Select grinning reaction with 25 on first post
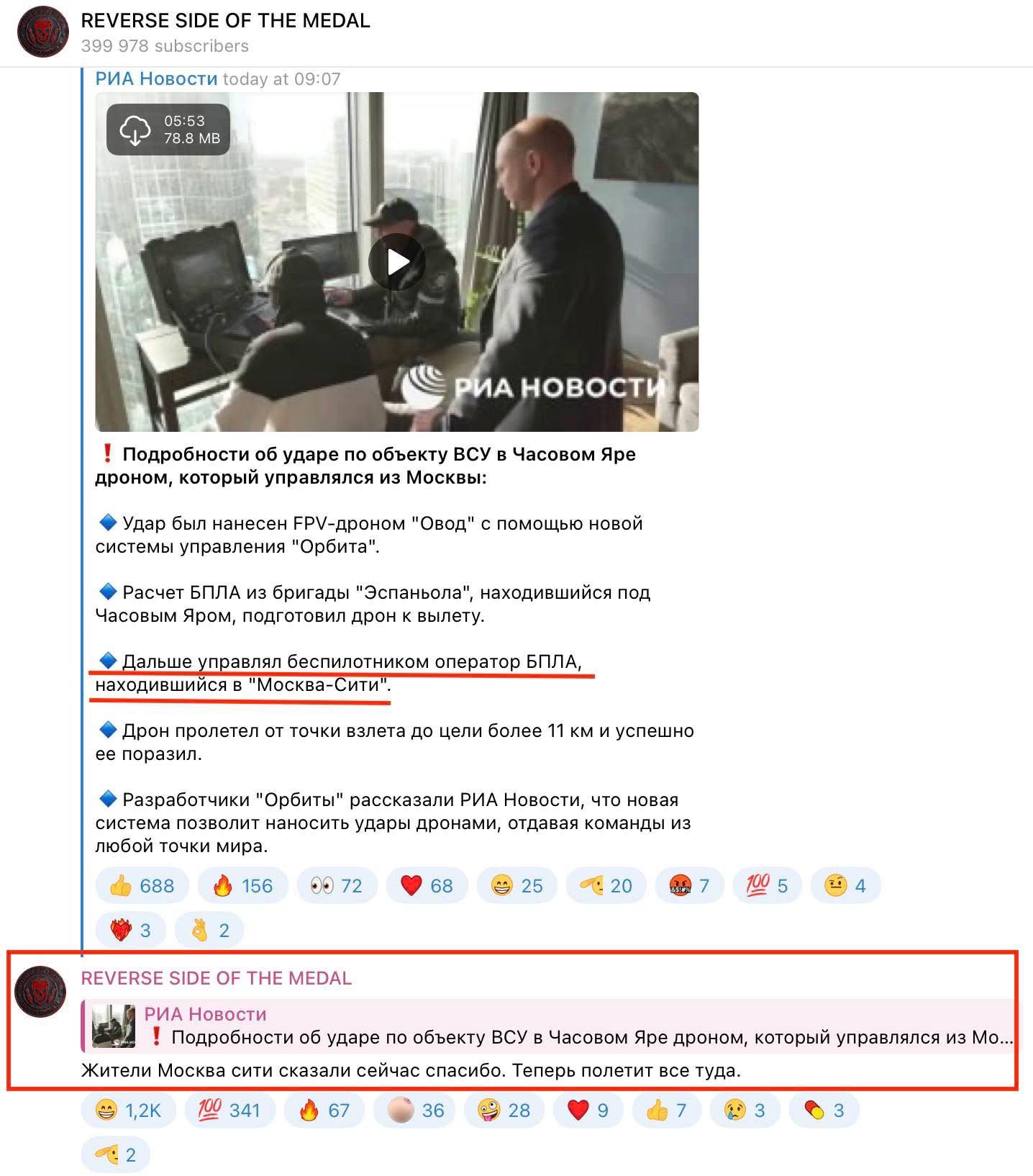1033x1176 pixels. (x=517, y=885)
